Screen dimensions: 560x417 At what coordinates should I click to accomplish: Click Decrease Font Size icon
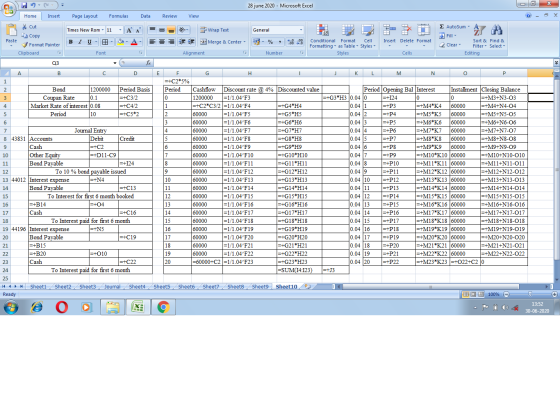pyautogui.click(x=138, y=30)
